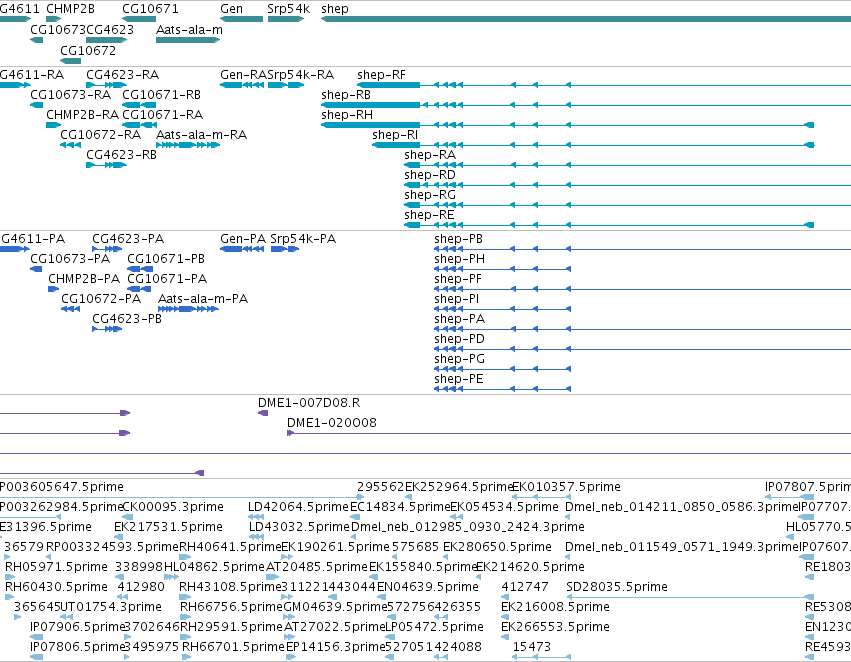Click the CG10672 gene label

[88, 50]
